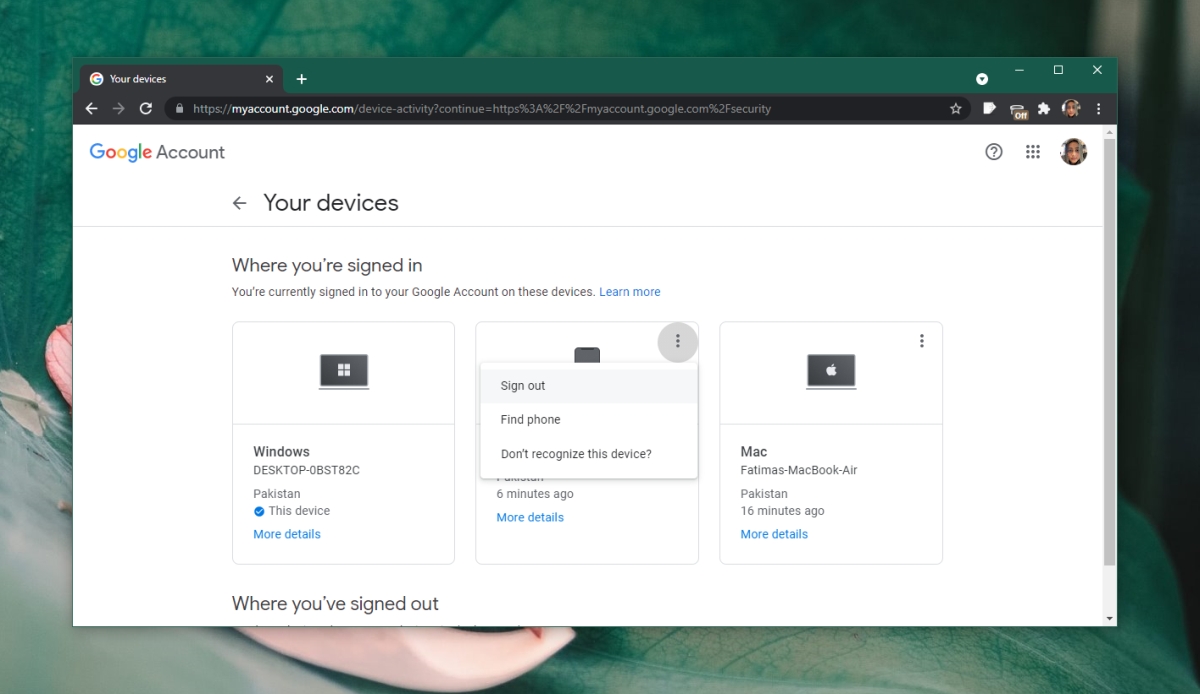This screenshot has width=1200, height=694.
Task: Click the extension icon showing Off badge
Action: click(1017, 108)
